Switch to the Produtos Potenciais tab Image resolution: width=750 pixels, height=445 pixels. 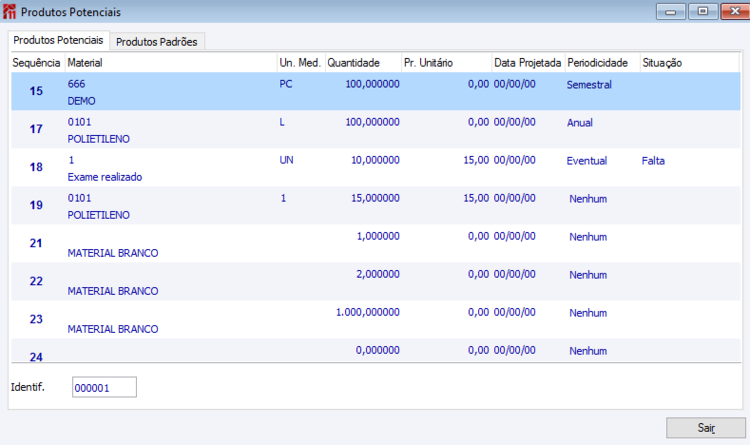pos(58,40)
